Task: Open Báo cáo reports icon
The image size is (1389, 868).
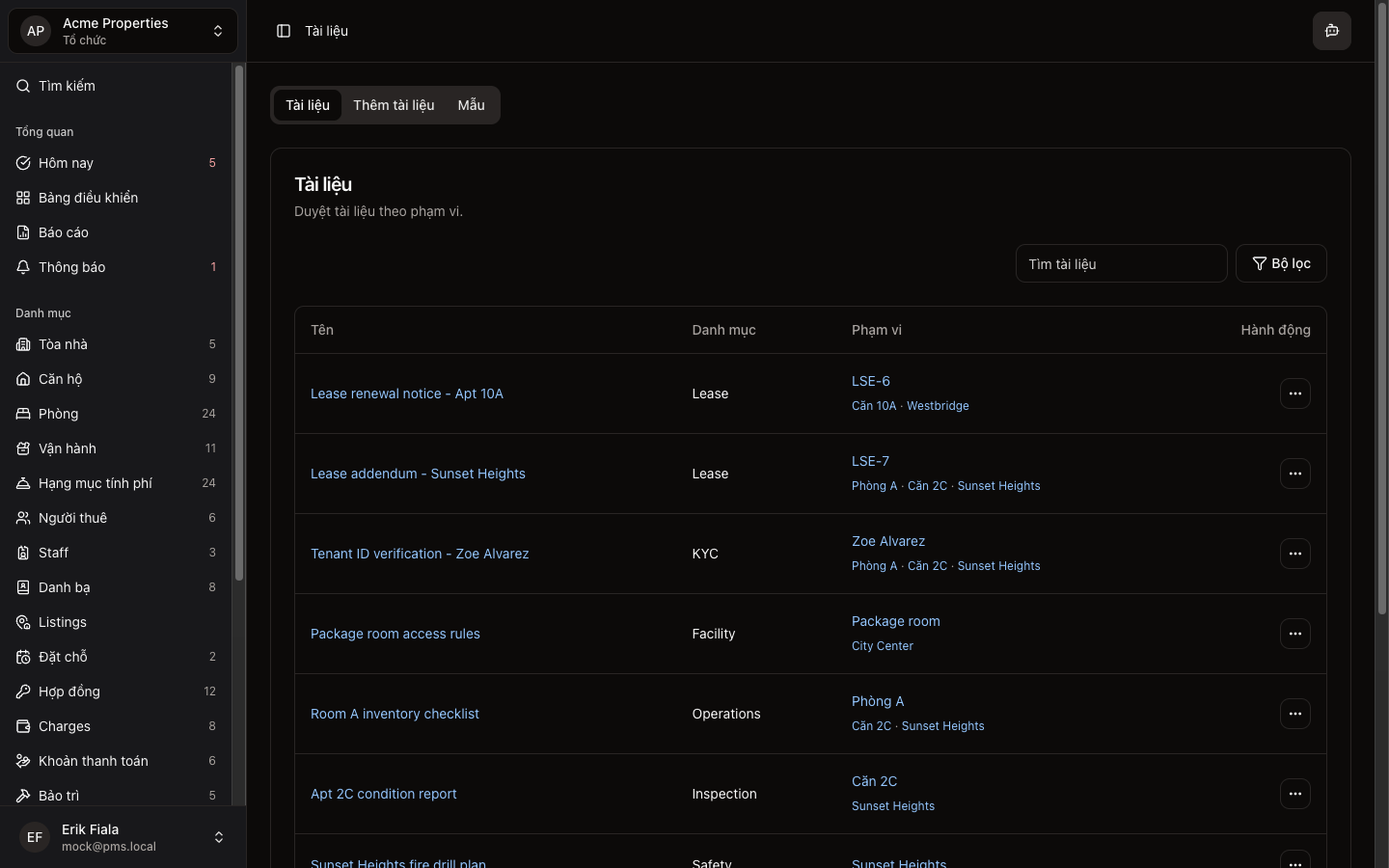Action: [x=23, y=232]
